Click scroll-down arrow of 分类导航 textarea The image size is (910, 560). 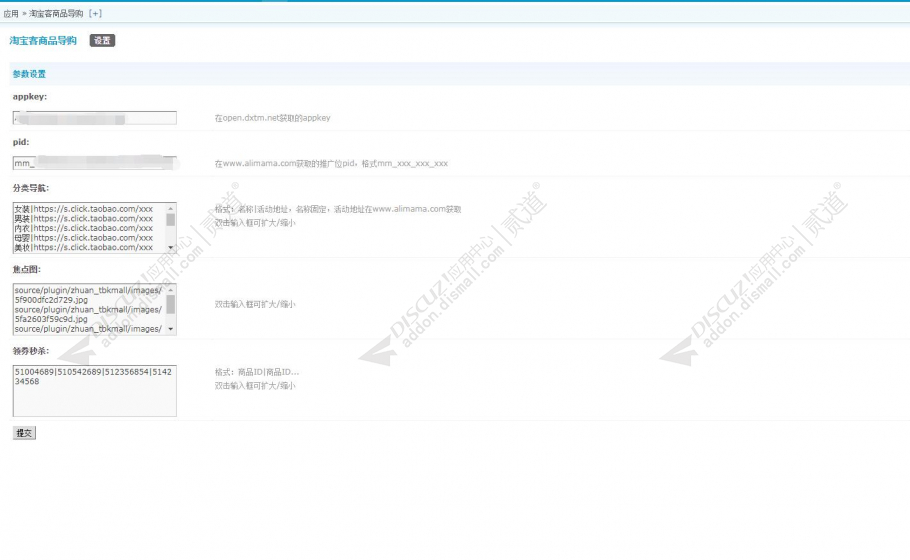[171, 248]
